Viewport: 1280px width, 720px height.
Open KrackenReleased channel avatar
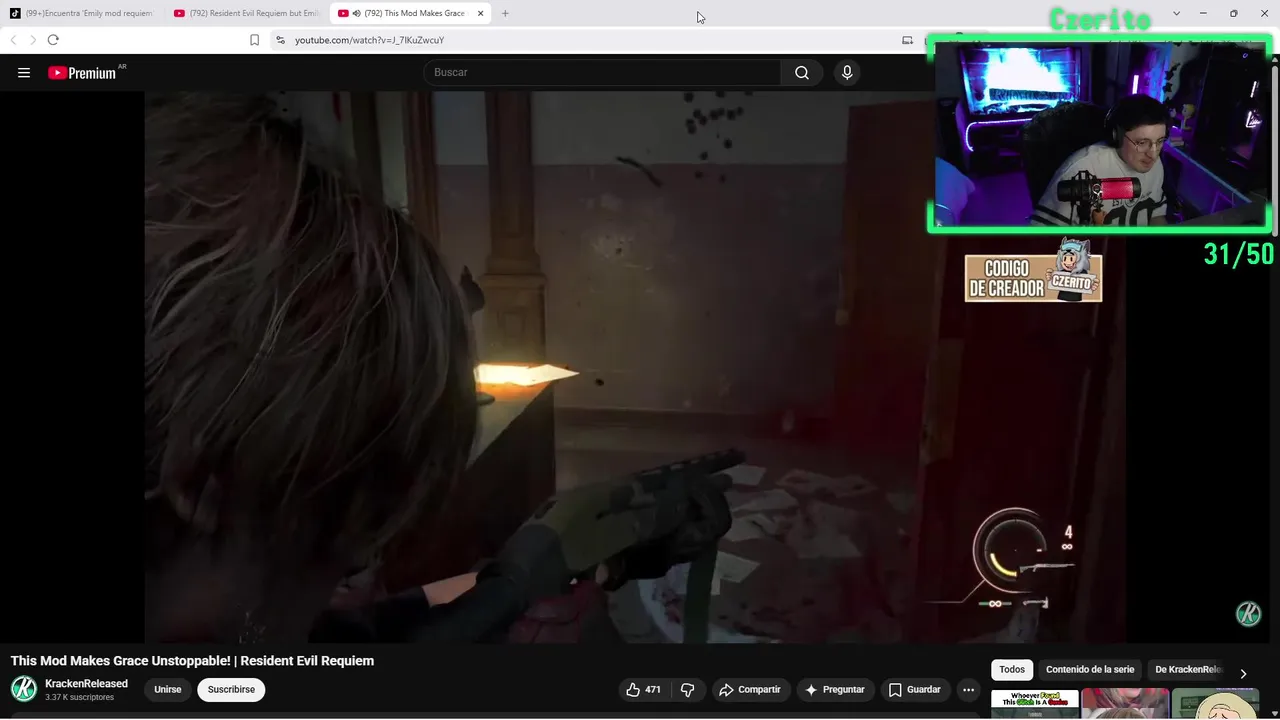24,689
